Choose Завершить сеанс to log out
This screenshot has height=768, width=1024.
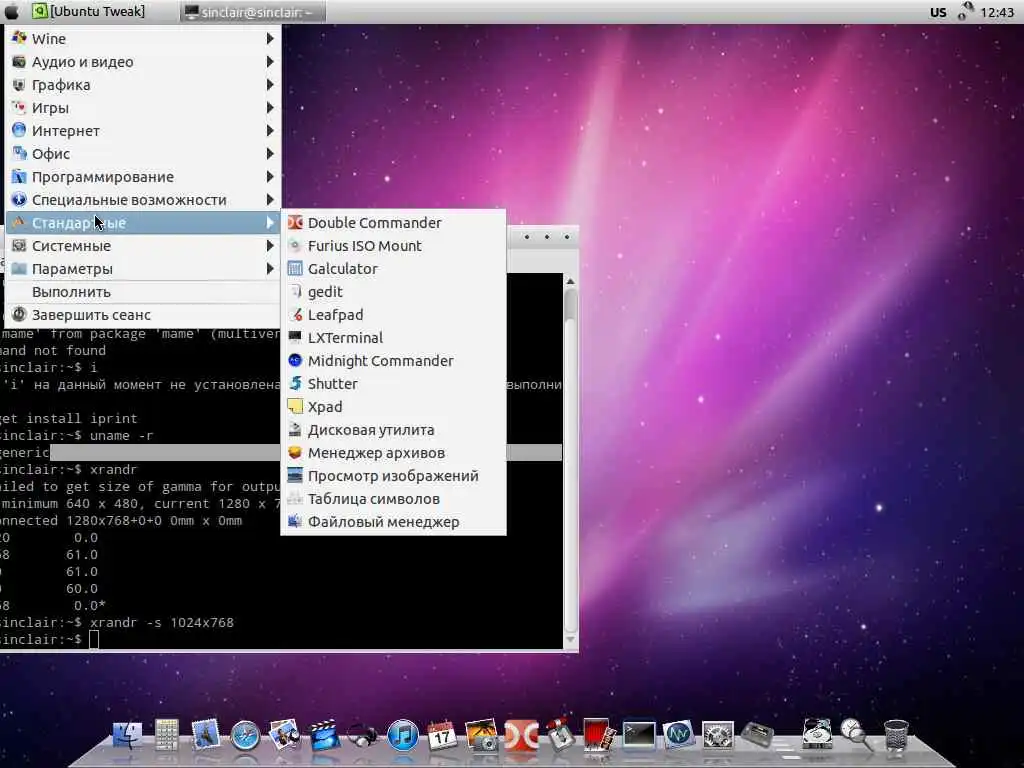143,315
